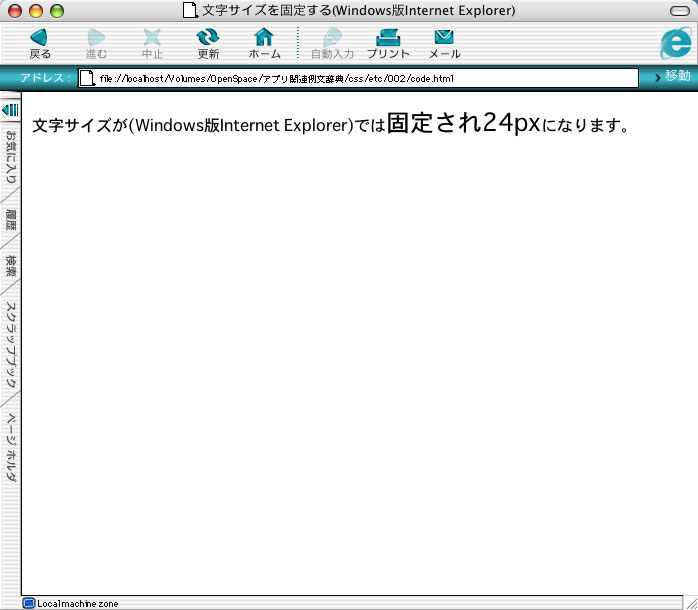Click the 進む forward arrow icon

pos(96,38)
